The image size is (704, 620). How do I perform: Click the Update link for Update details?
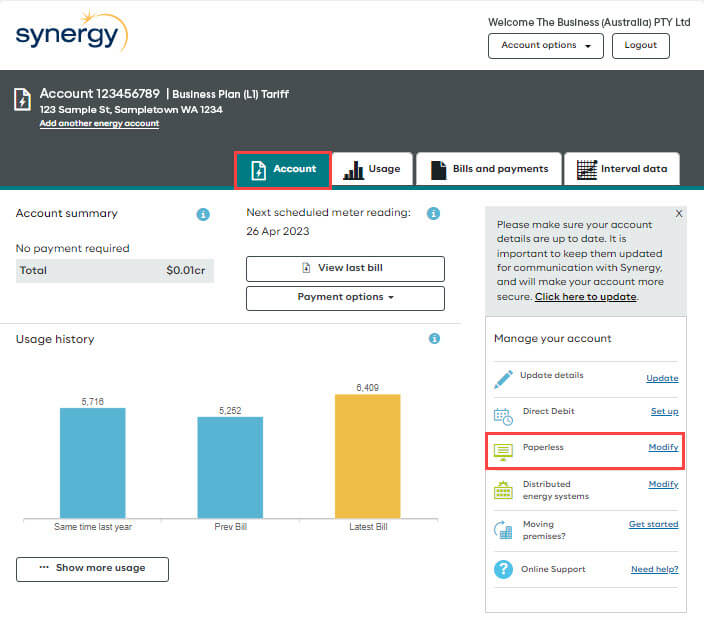(x=662, y=378)
